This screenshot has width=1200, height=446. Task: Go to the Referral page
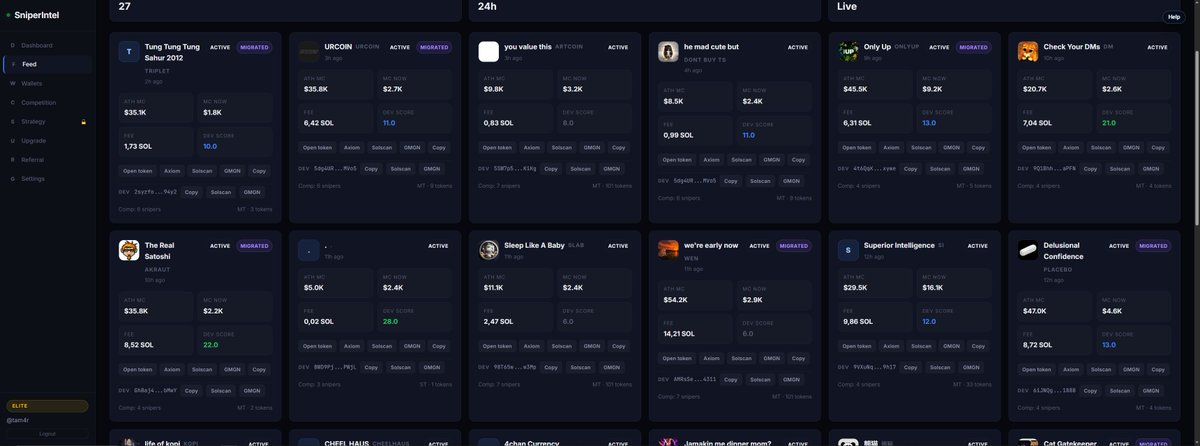click(x=46, y=159)
